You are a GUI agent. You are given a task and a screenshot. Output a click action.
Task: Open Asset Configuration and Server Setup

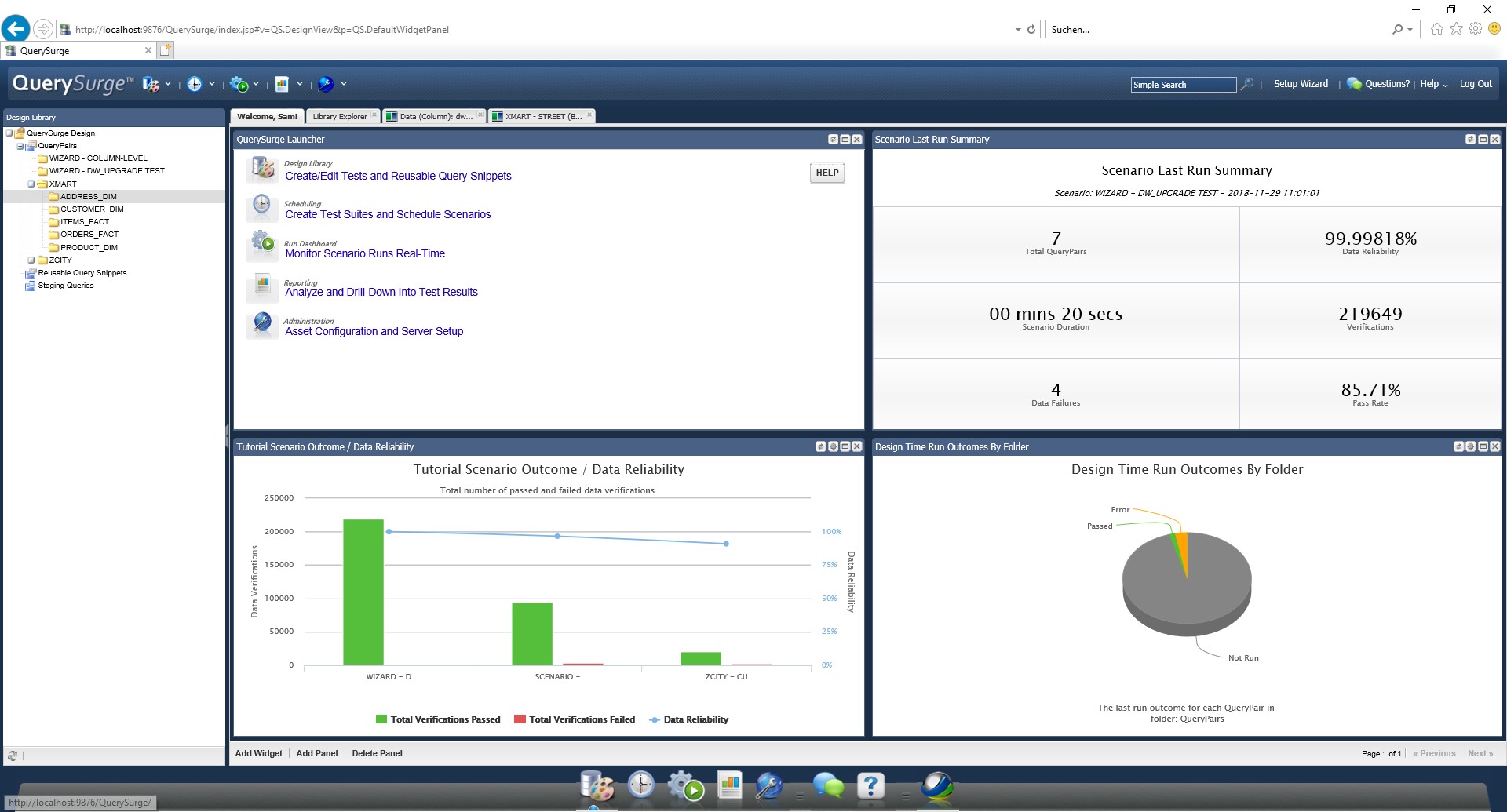tap(374, 332)
